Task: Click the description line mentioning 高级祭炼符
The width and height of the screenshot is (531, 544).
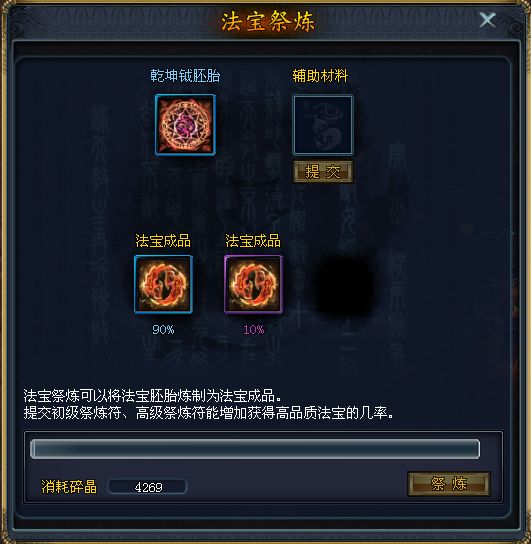Action: tap(208, 413)
